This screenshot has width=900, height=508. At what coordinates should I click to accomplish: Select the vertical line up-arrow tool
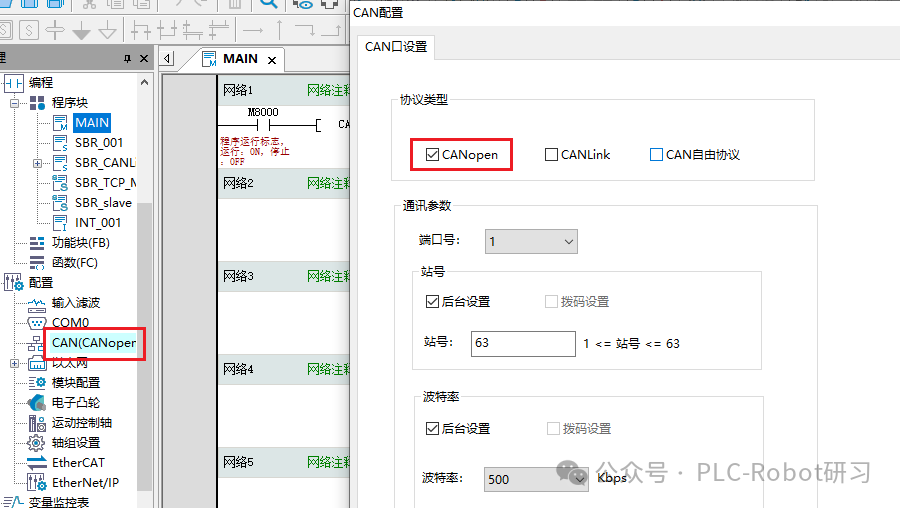point(280,30)
